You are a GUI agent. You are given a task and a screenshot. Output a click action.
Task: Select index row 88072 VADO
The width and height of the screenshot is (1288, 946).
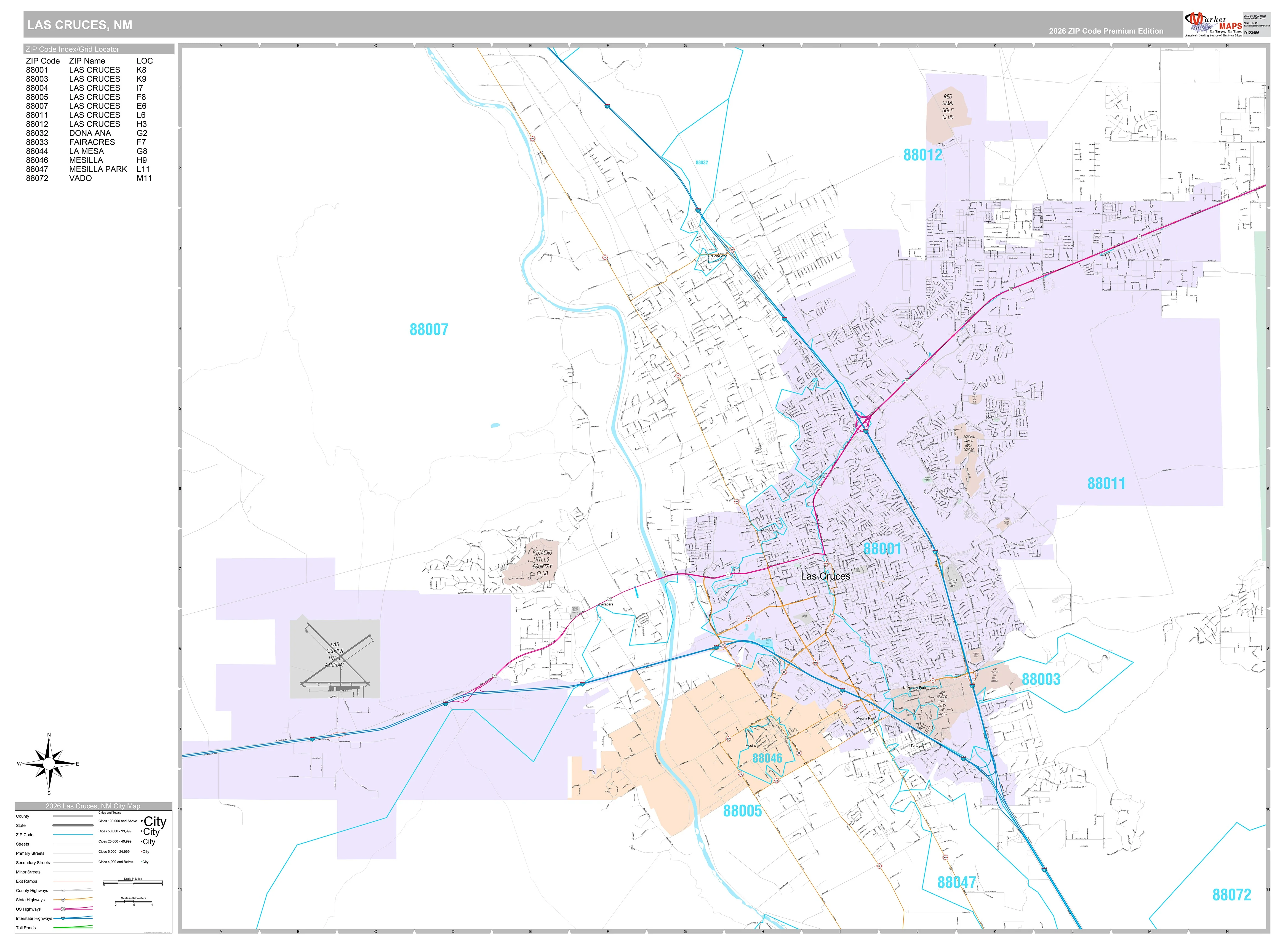coord(89,179)
